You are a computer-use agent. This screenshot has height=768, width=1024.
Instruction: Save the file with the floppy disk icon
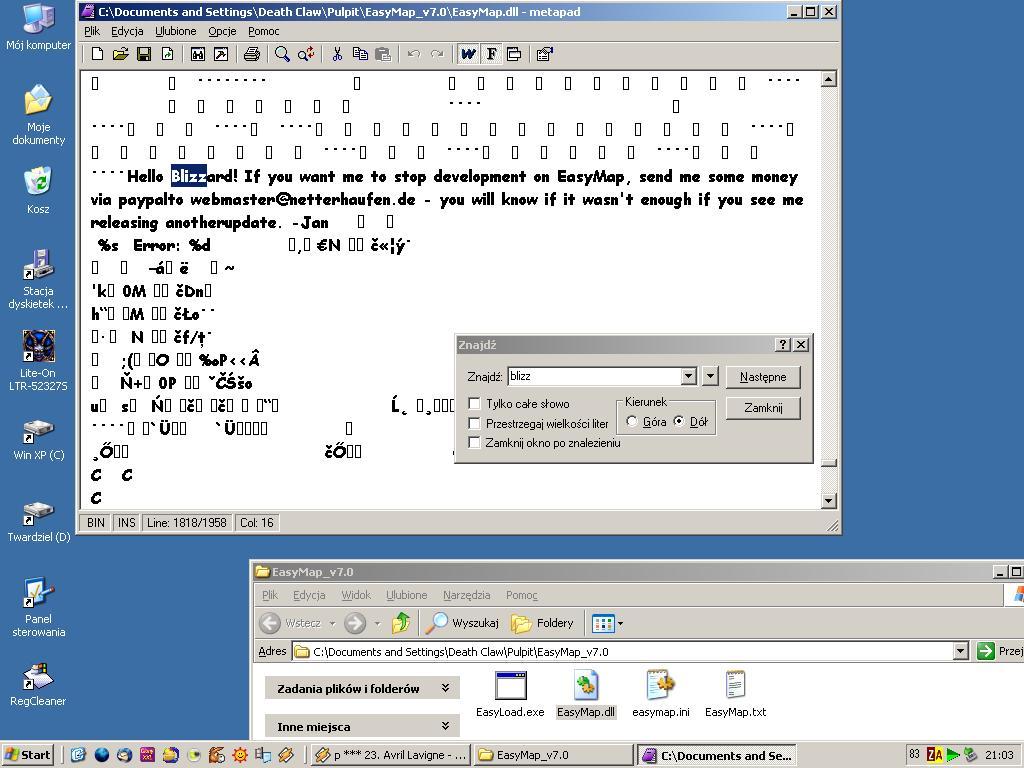(144, 54)
